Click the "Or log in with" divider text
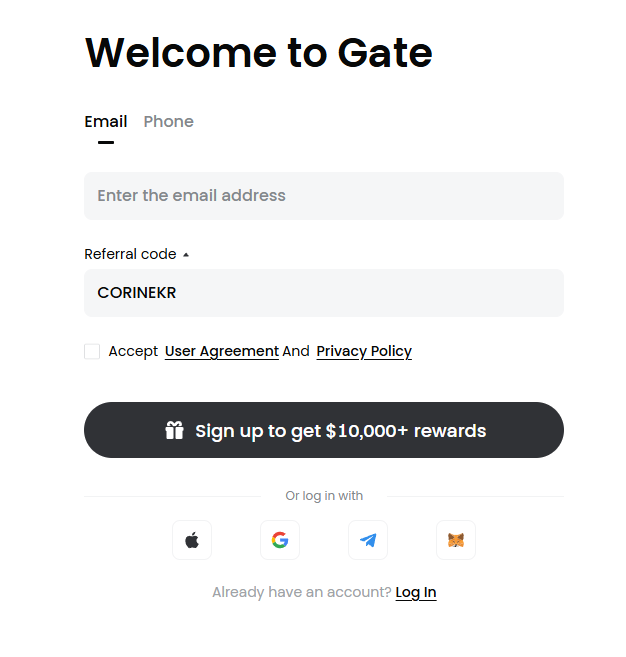This screenshot has height=657, width=626. 324,496
